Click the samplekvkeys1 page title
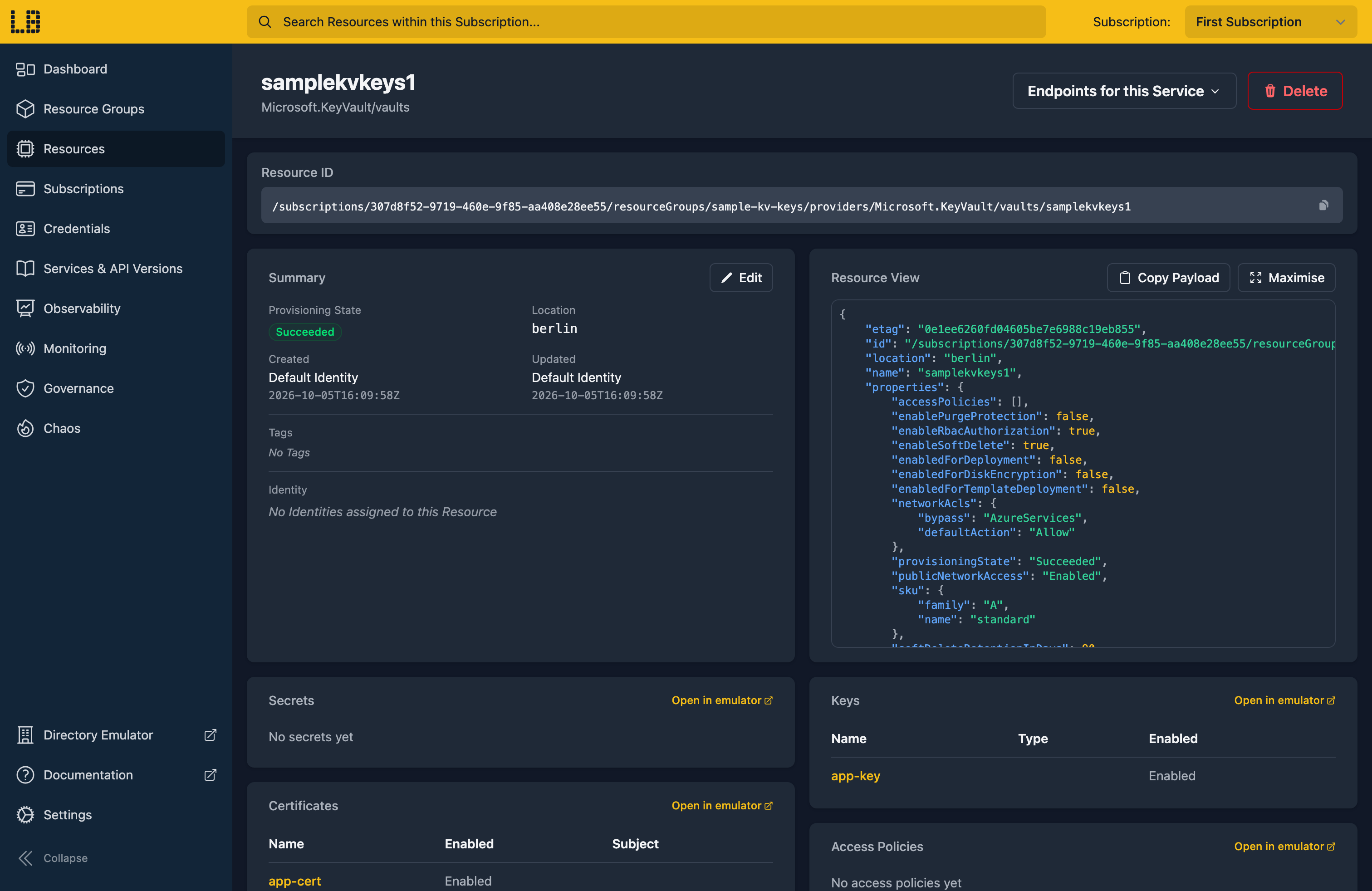Screen dimensions: 1372x891 pos(338,83)
